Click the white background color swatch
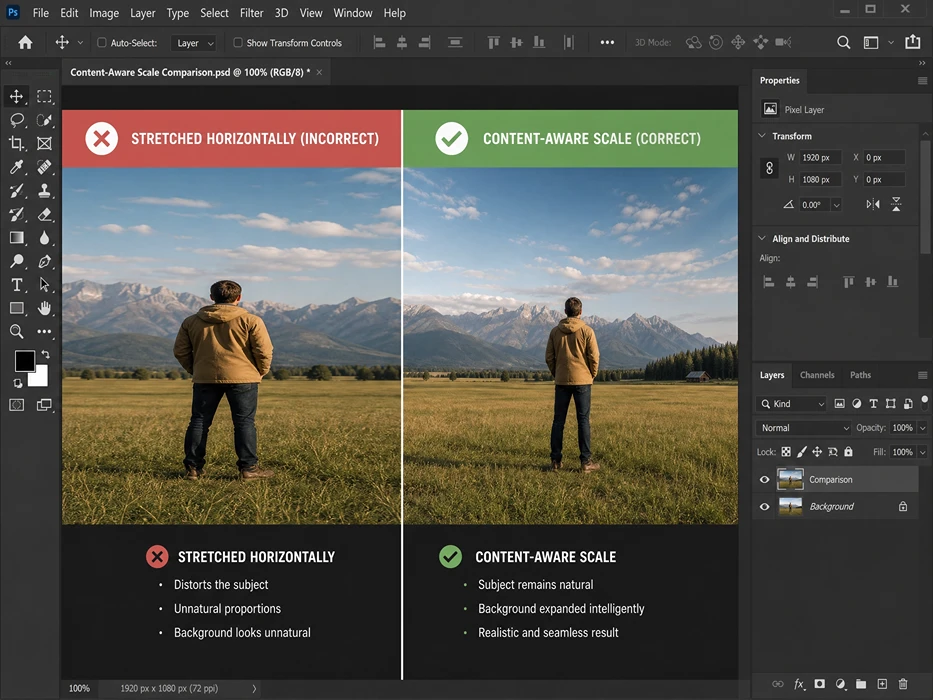Viewport: 933px width, 700px height. (x=40, y=377)
